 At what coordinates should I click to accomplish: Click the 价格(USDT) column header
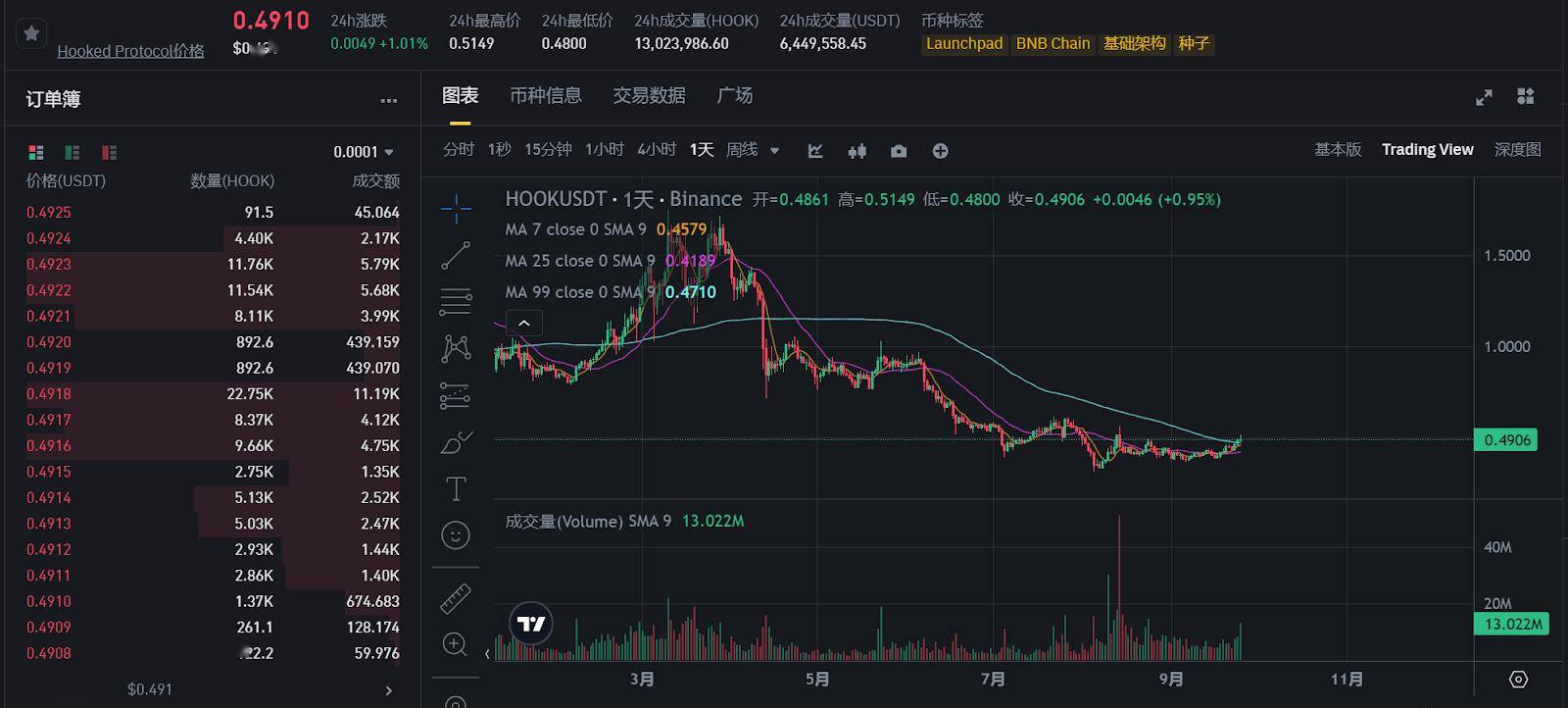click(x=66, y=180)
